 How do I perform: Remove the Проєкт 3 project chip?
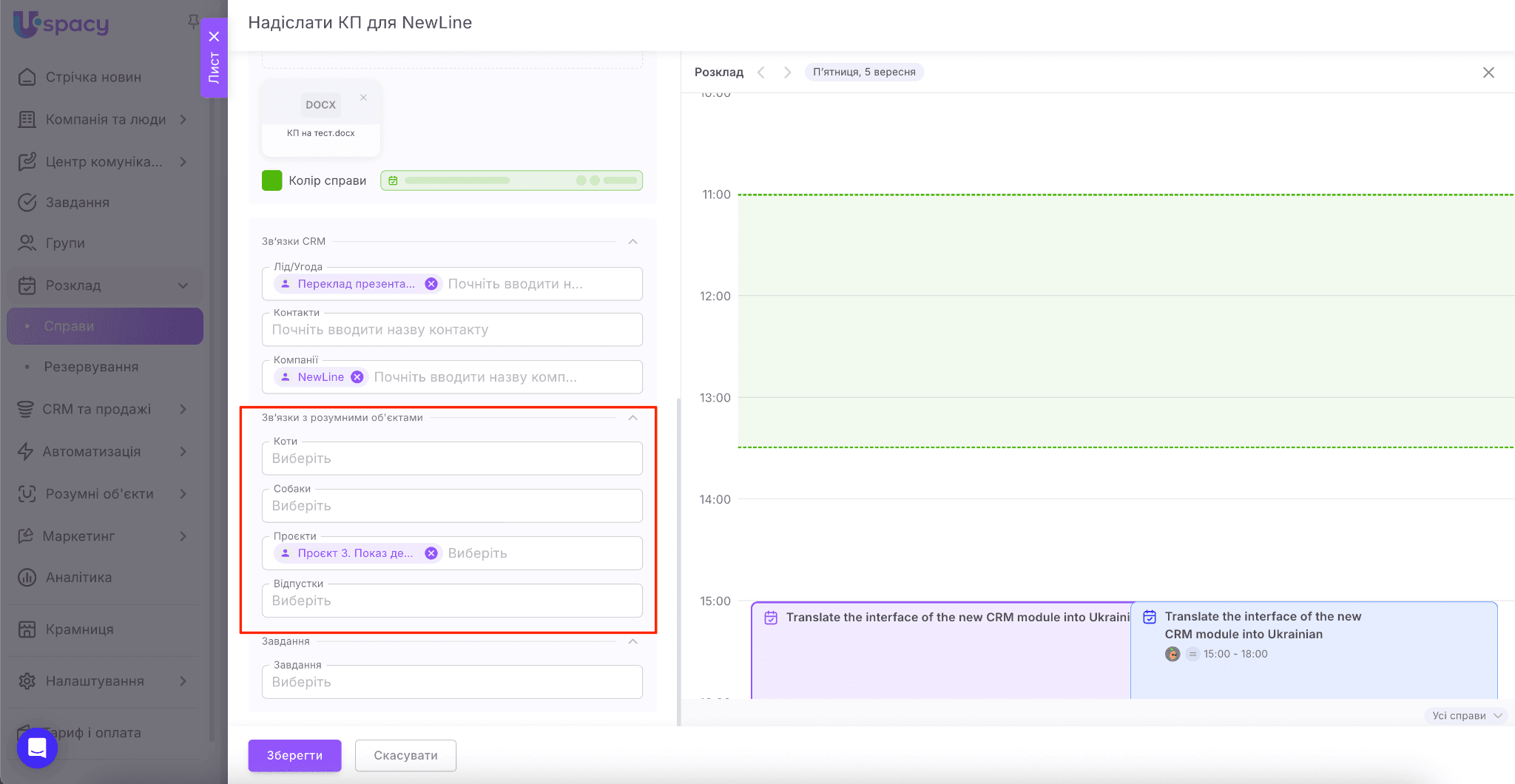pyautogui.click(x=431, y=553)
